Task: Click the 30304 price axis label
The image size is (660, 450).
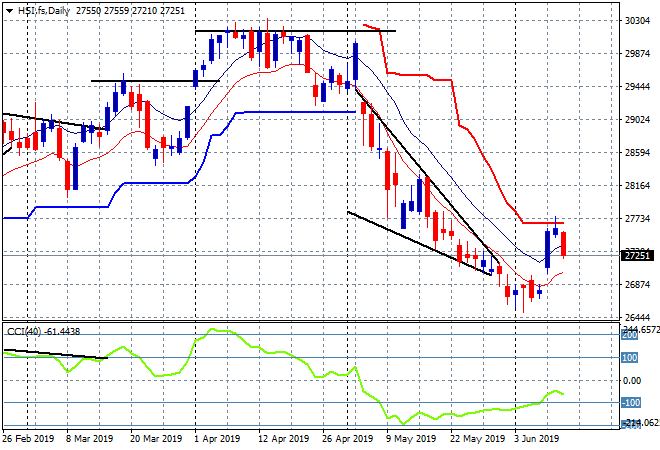Action: (x=637, y=21)
